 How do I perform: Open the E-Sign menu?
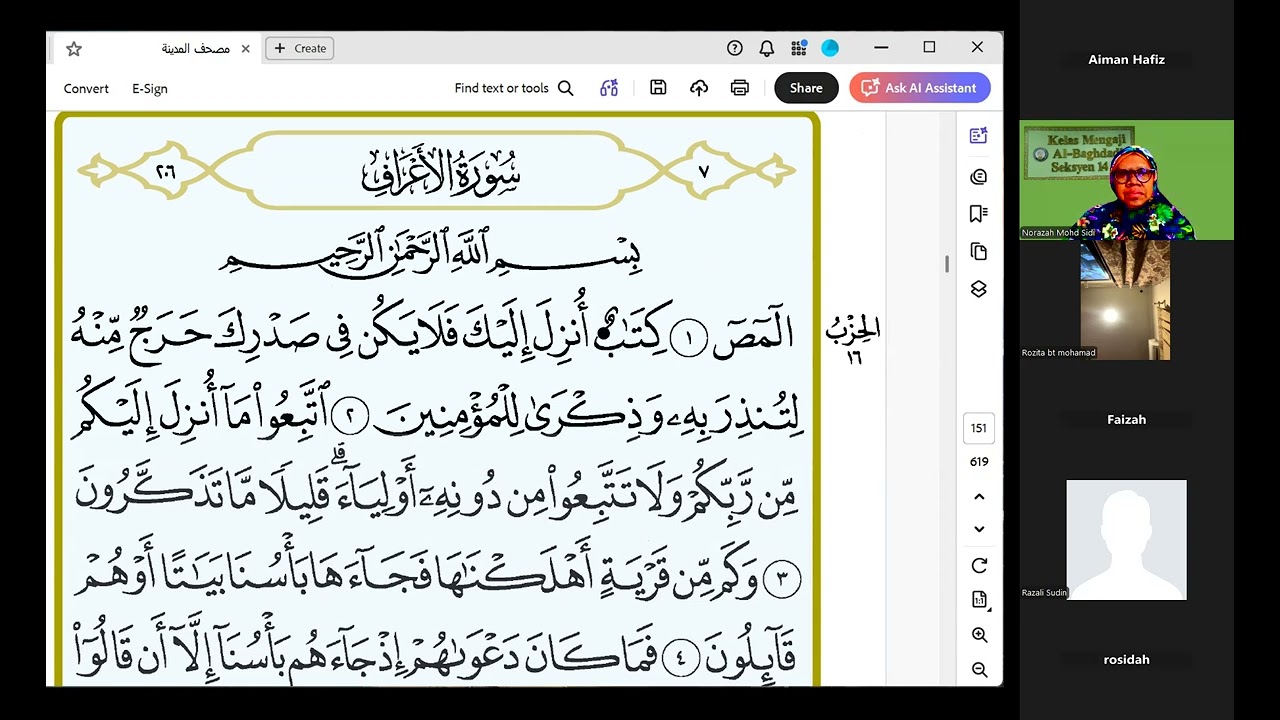click(150, 88)
